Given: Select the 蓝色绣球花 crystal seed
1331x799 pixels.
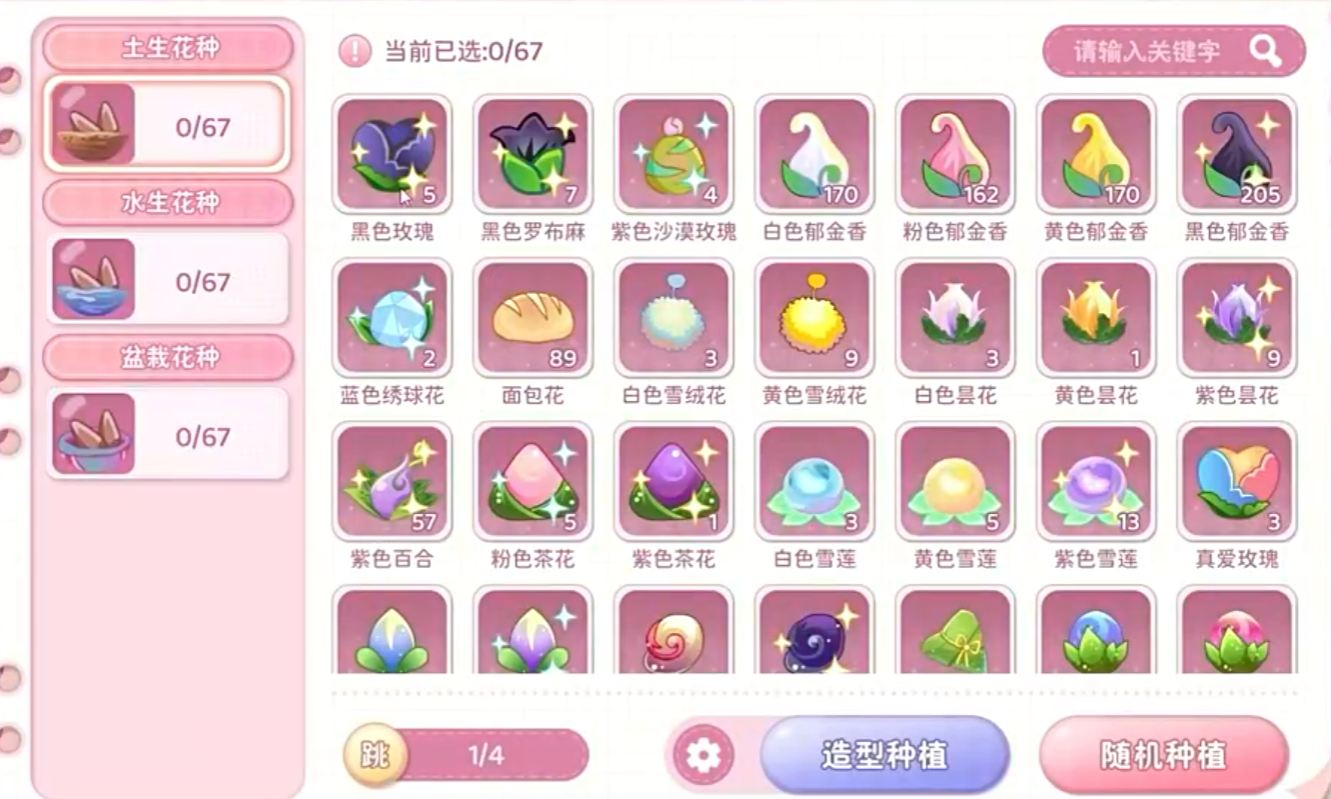Looking at the screenshot, I should click(x=392, y=317).
